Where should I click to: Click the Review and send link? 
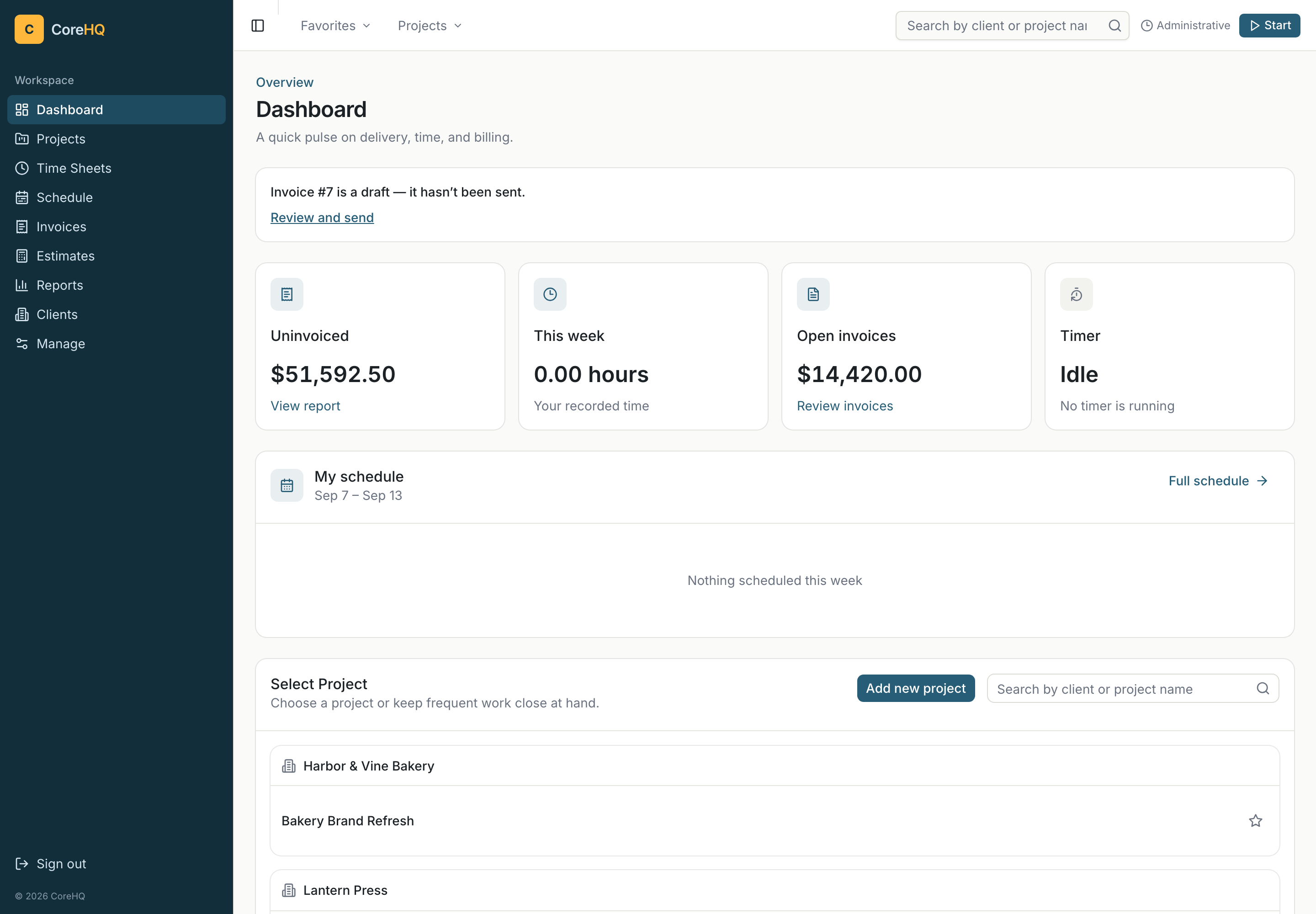pyautogui.click(x=322, y=218)
